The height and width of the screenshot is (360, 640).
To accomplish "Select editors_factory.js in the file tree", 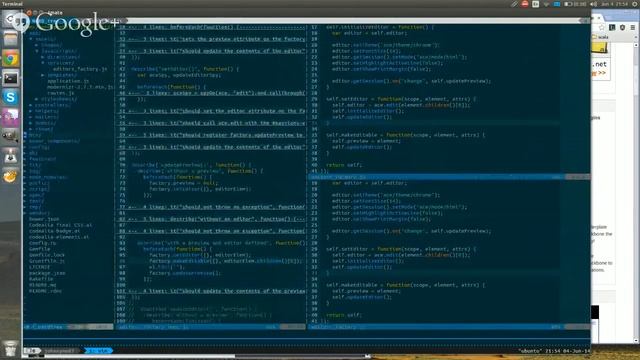I will [80, 69].
